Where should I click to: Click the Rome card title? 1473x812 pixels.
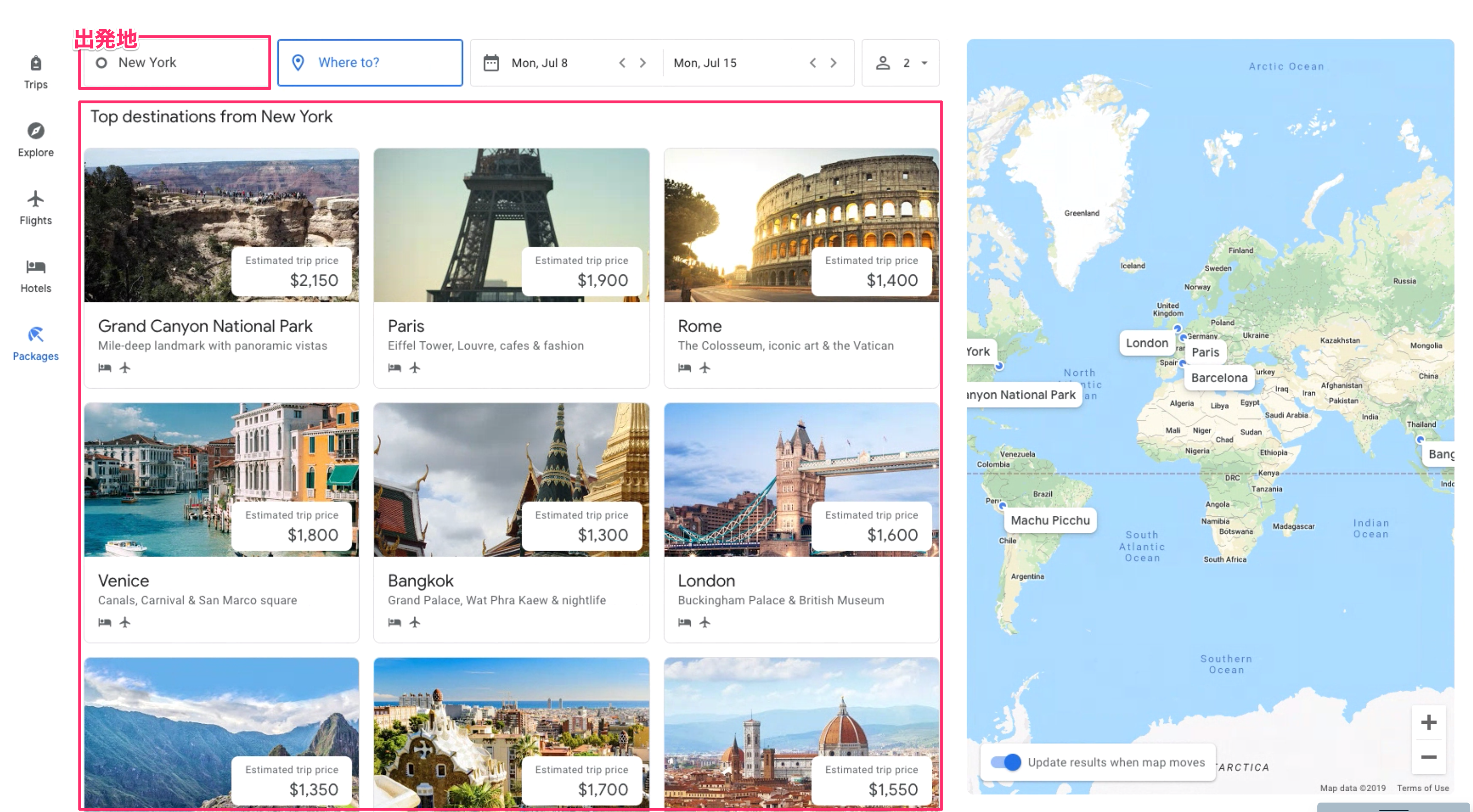click(699, 326)
